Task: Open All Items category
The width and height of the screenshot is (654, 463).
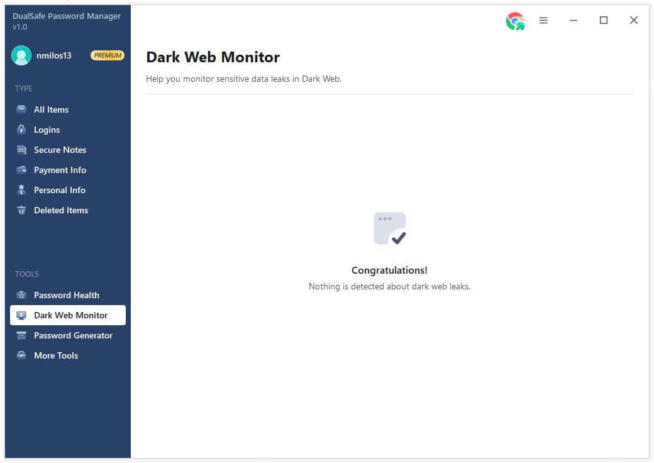Action: click(51, 110)
